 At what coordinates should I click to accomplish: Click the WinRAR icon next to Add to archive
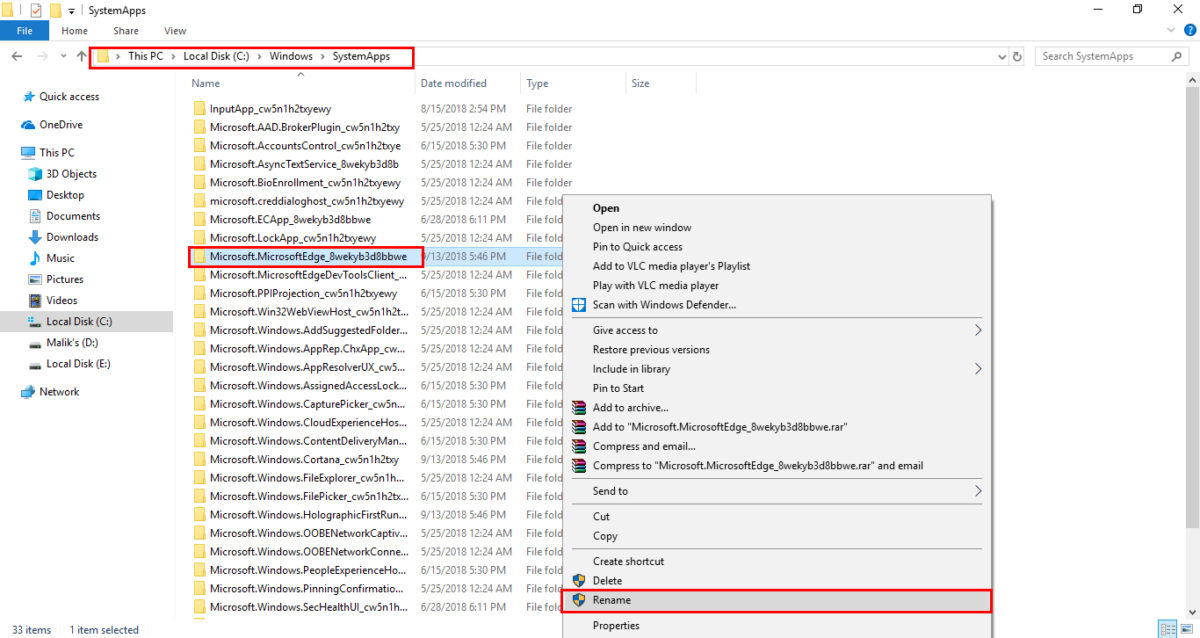tap(578, 407)
